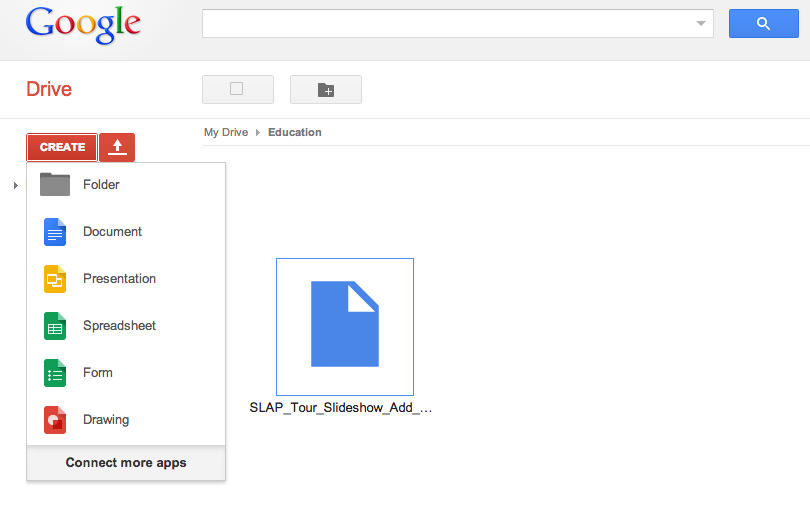
Task: Select the red Drawing icon
Action: [55, 420]
